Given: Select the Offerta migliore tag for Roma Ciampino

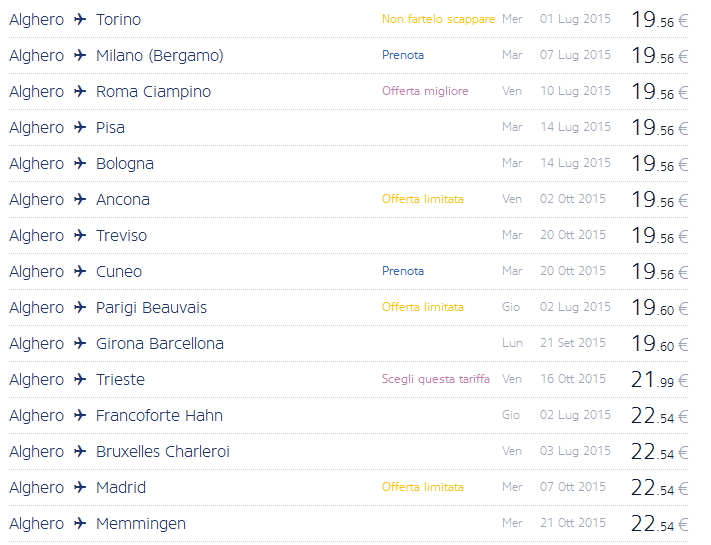Looking at the screenshot, I should pos(425,91).
